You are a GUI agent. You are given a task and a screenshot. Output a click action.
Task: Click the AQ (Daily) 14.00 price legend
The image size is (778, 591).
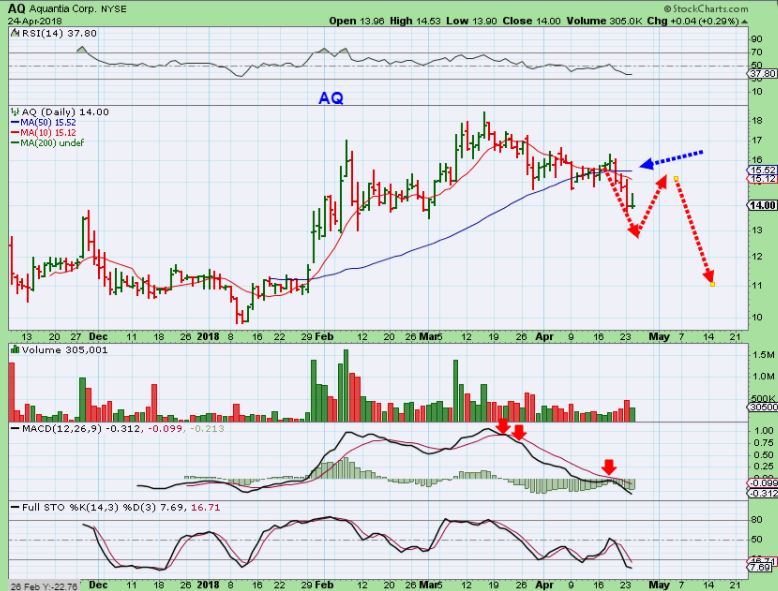pos(65,112)
